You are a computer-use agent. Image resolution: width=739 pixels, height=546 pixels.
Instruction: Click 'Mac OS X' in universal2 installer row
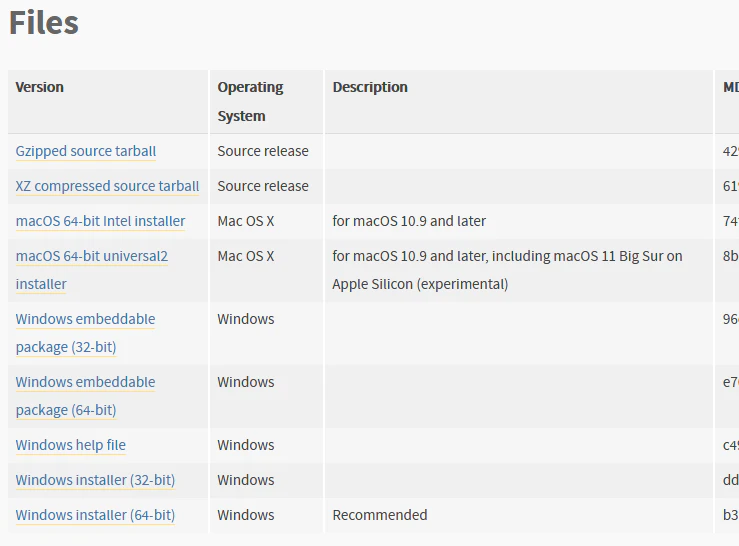click(246, 256)
